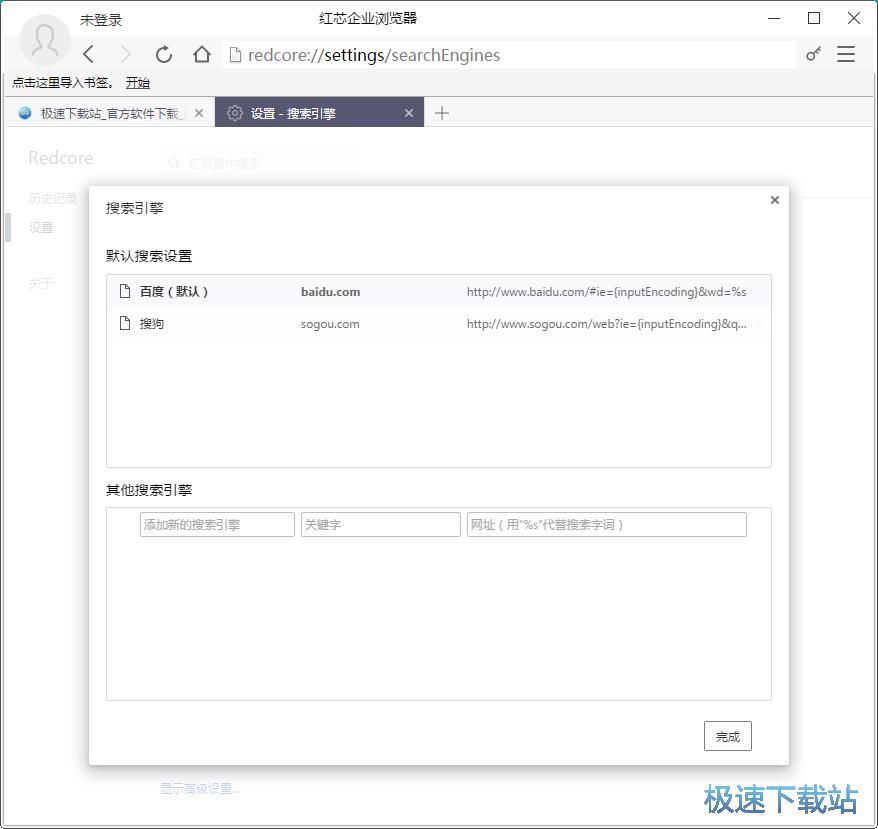The height and width of the screenshot is (829, 878).
Task: Close the 设置 - 搜索引擎 tab
Action: click(x=409, y=113)
